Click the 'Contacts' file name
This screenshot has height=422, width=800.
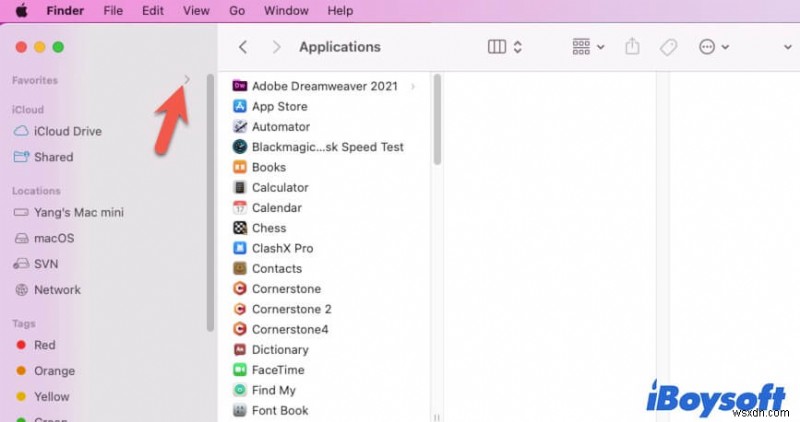pyautogui.click(x=277, y=268)
